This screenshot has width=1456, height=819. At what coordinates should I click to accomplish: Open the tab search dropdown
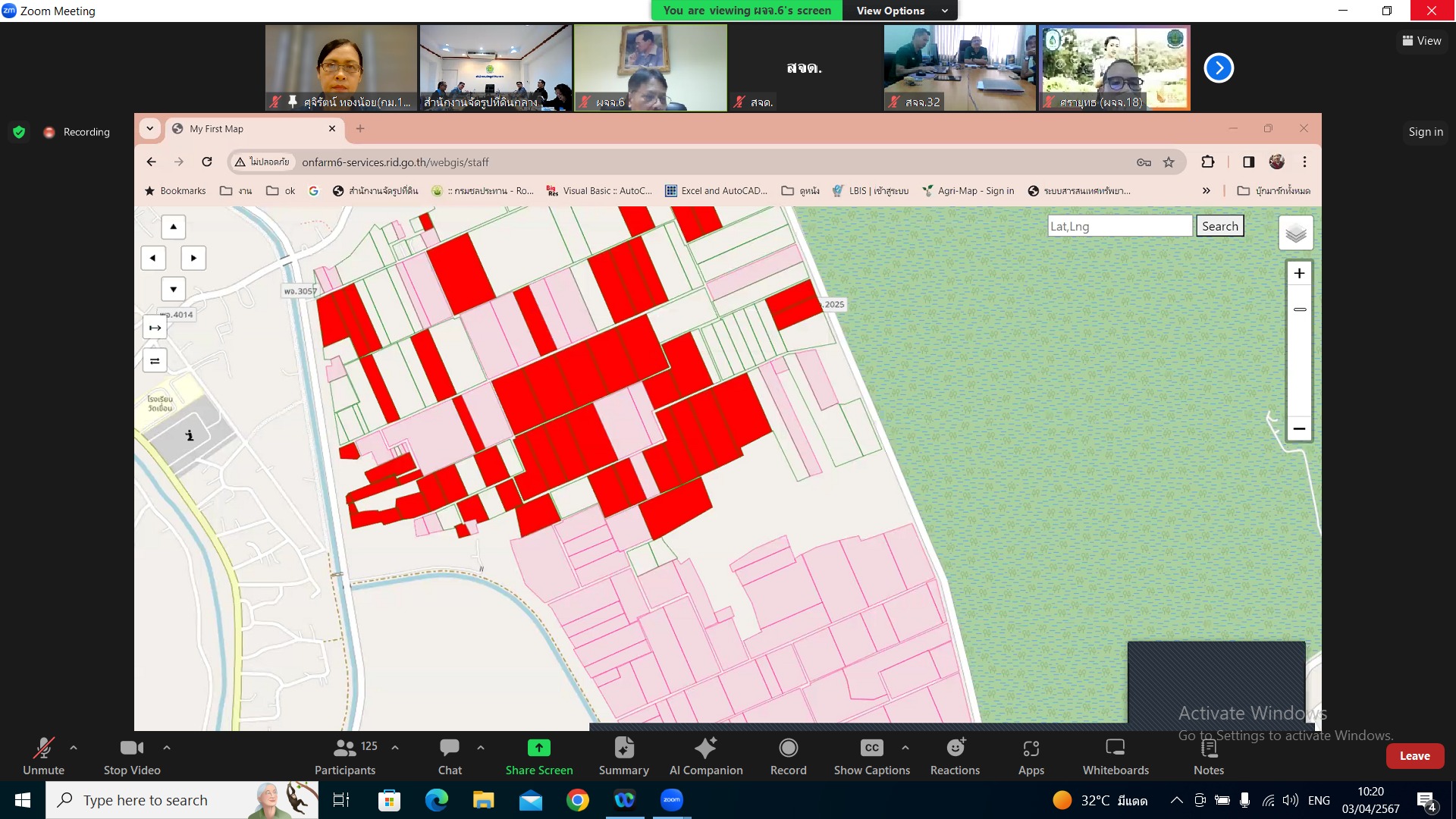tap(149, 129)
